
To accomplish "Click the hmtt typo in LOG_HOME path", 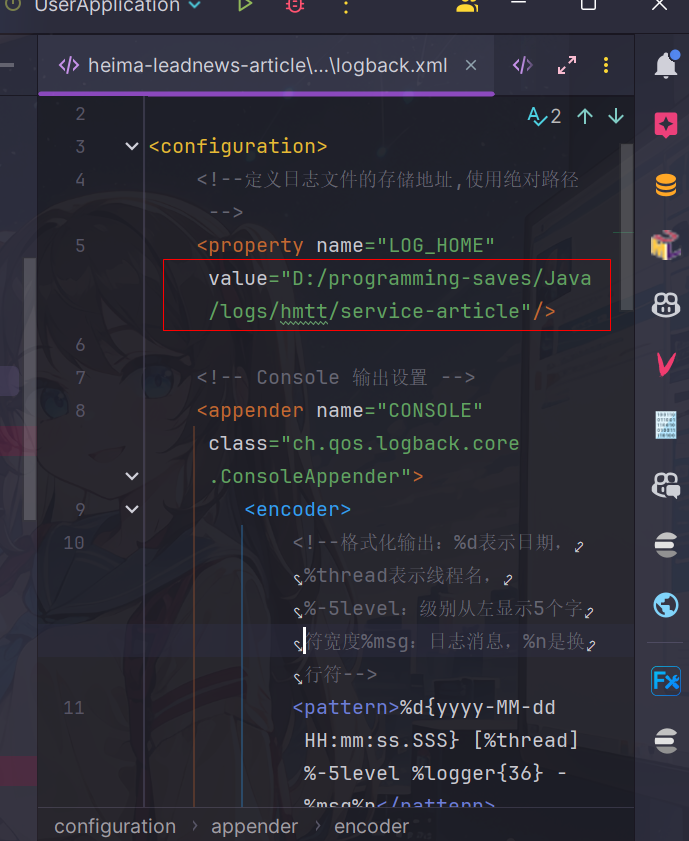I will click(x=304, y=312).
